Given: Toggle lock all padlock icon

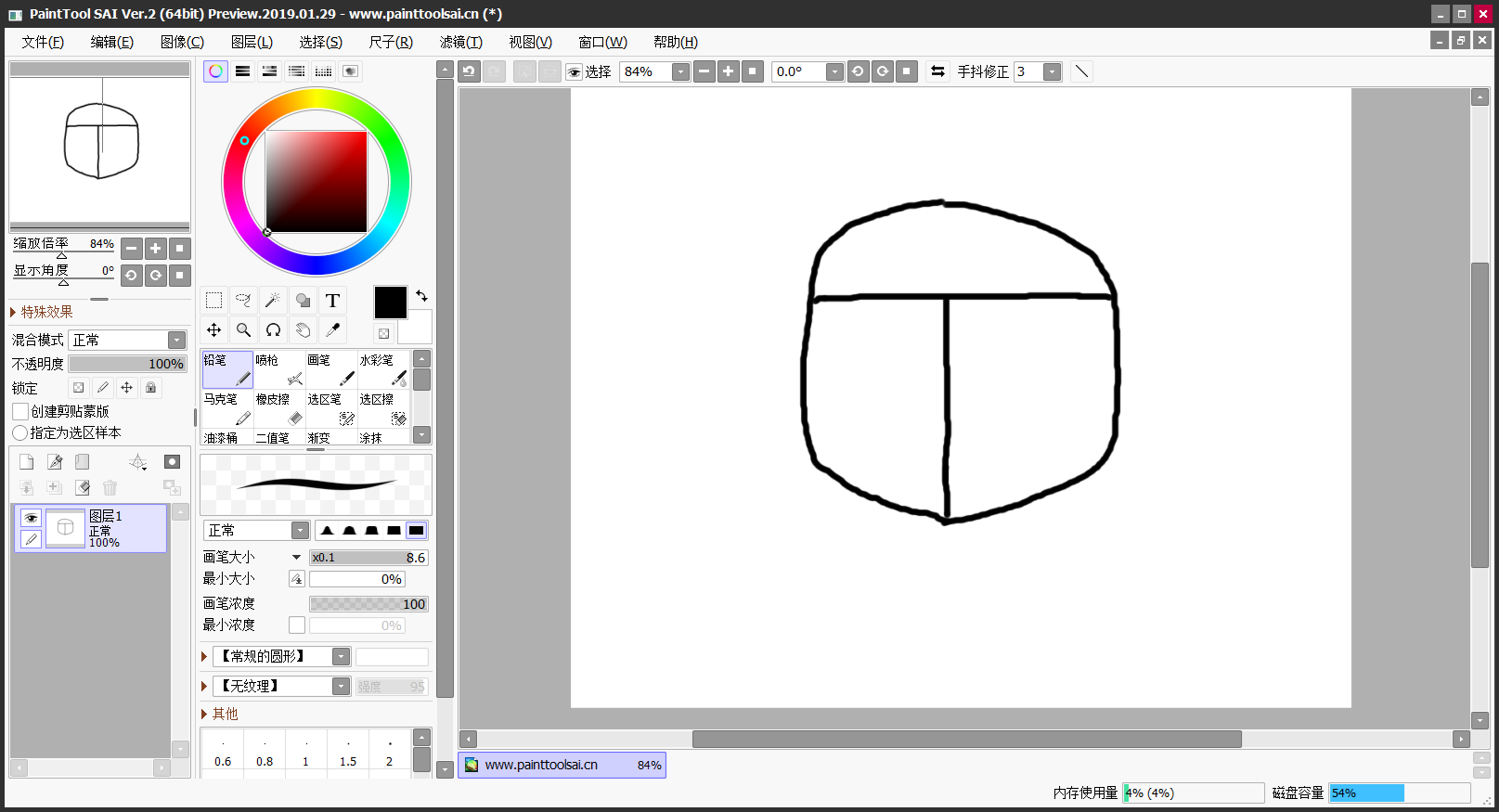Looking at the screenshot, I should point(151,388).
